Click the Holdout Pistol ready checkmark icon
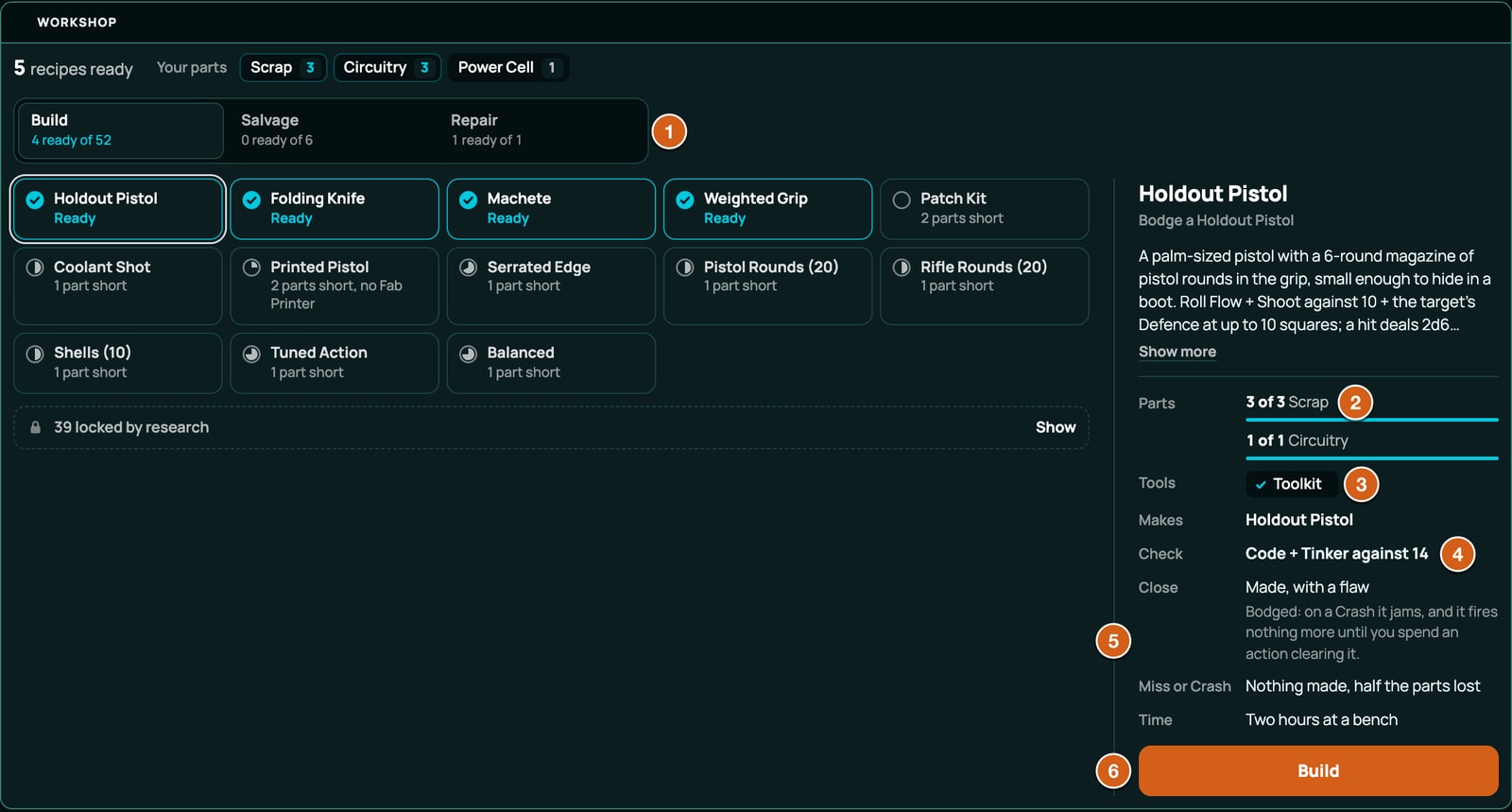The image size is (1512, 812). [35, 199]
